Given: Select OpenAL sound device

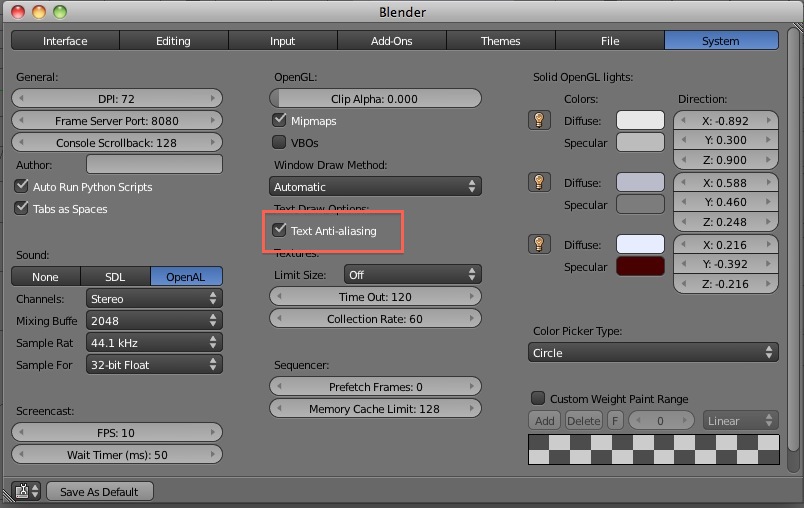Looking at the screenshot, I should click(x=186, y=276).
